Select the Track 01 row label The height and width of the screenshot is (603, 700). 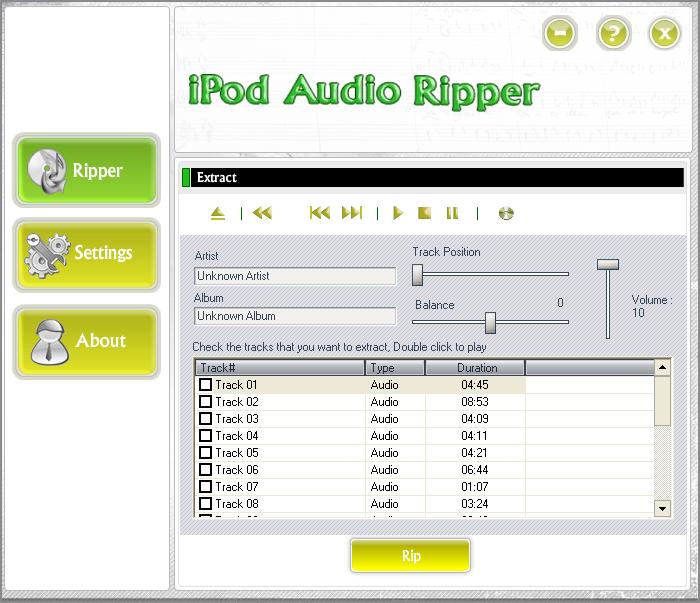click(x=236, y=385)
